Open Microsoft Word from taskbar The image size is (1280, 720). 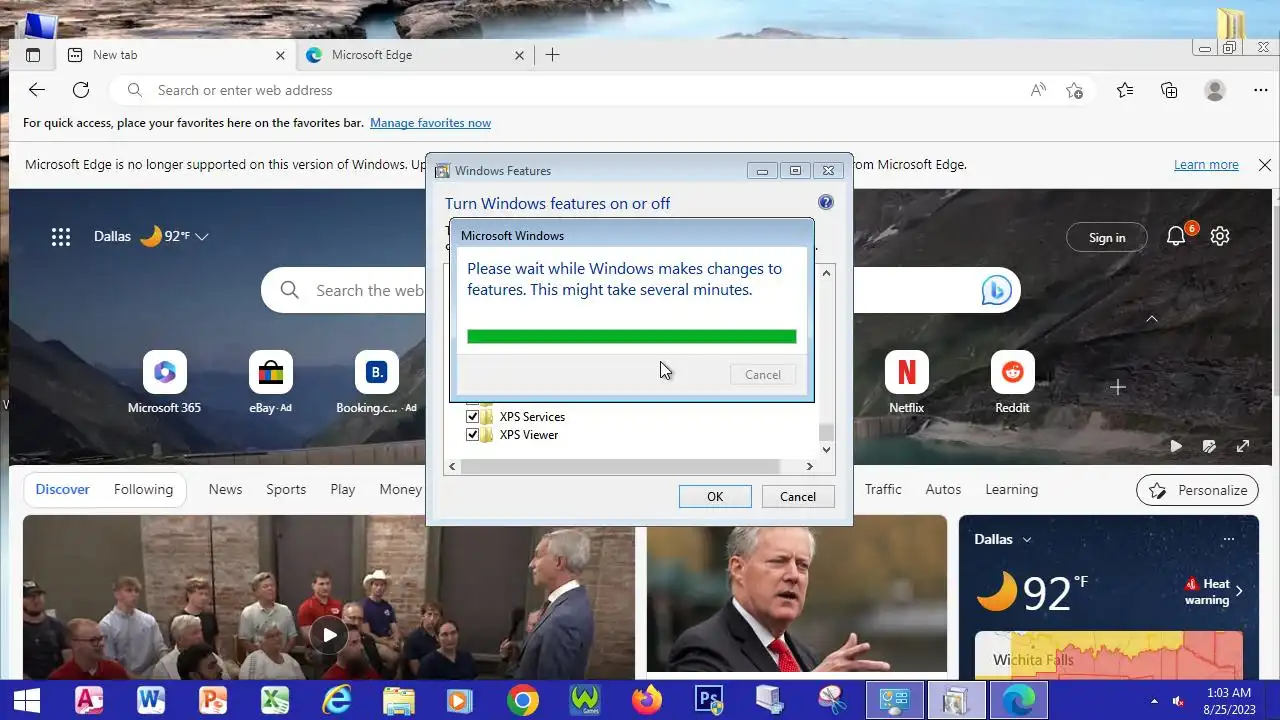[x=151, y=700]
